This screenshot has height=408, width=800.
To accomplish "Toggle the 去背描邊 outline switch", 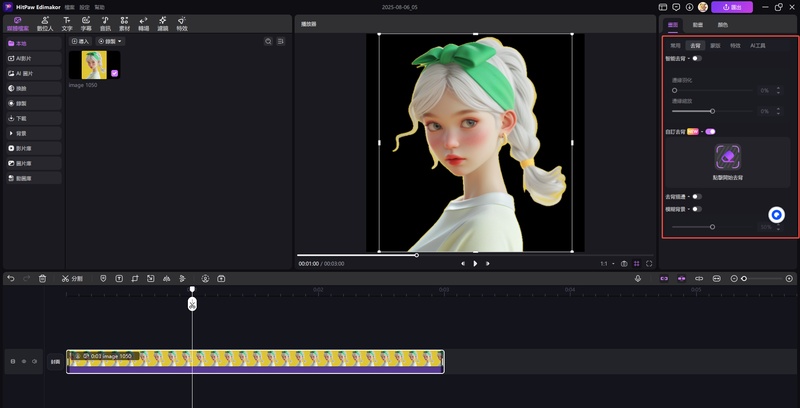I will (697, 196).
